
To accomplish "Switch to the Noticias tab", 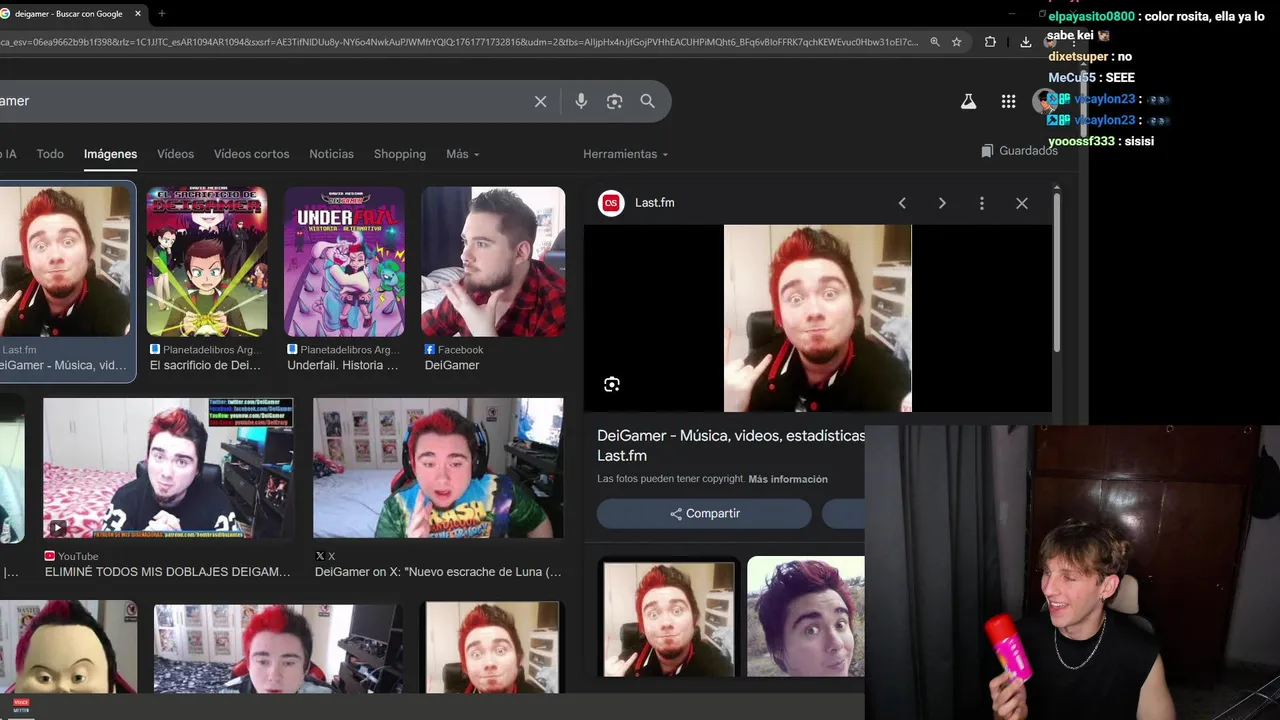I will point(331,154).
